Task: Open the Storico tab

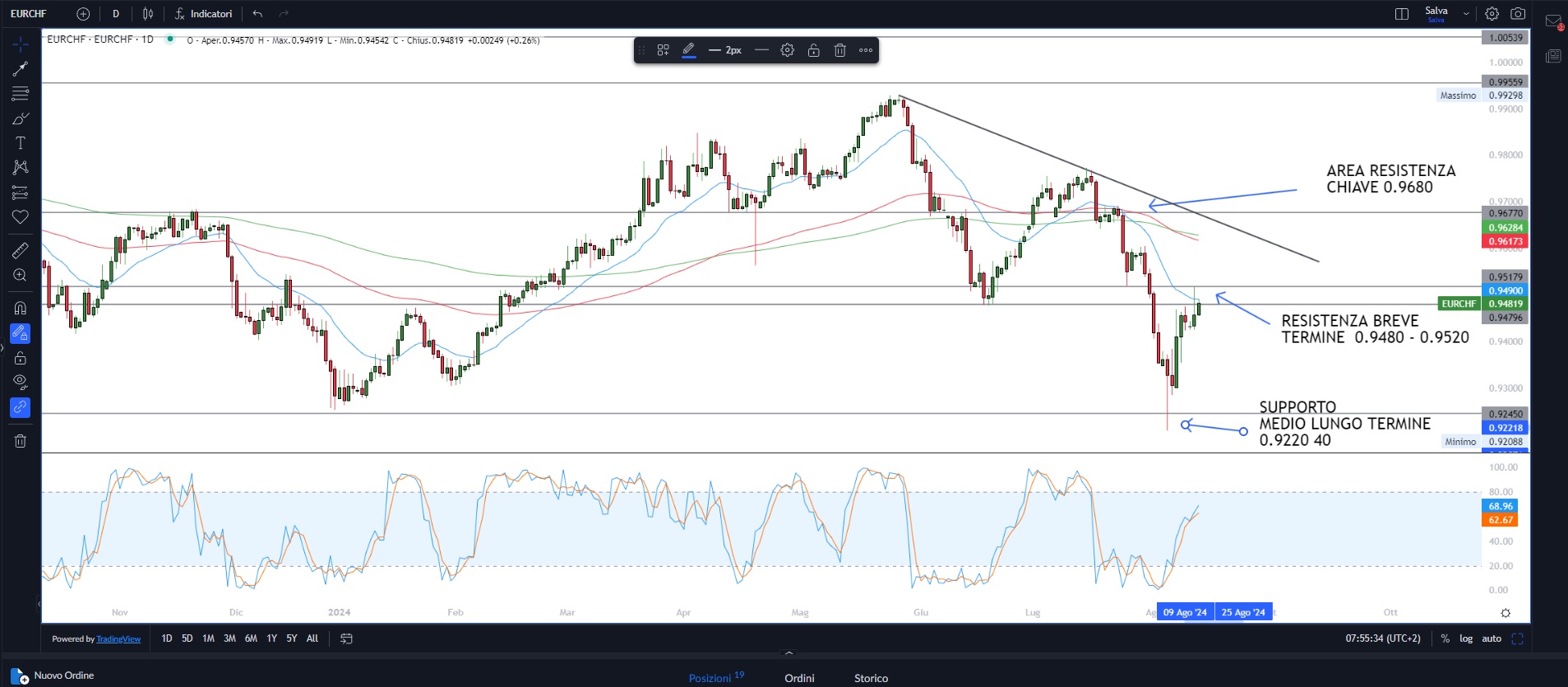Action: pos(871,678)
